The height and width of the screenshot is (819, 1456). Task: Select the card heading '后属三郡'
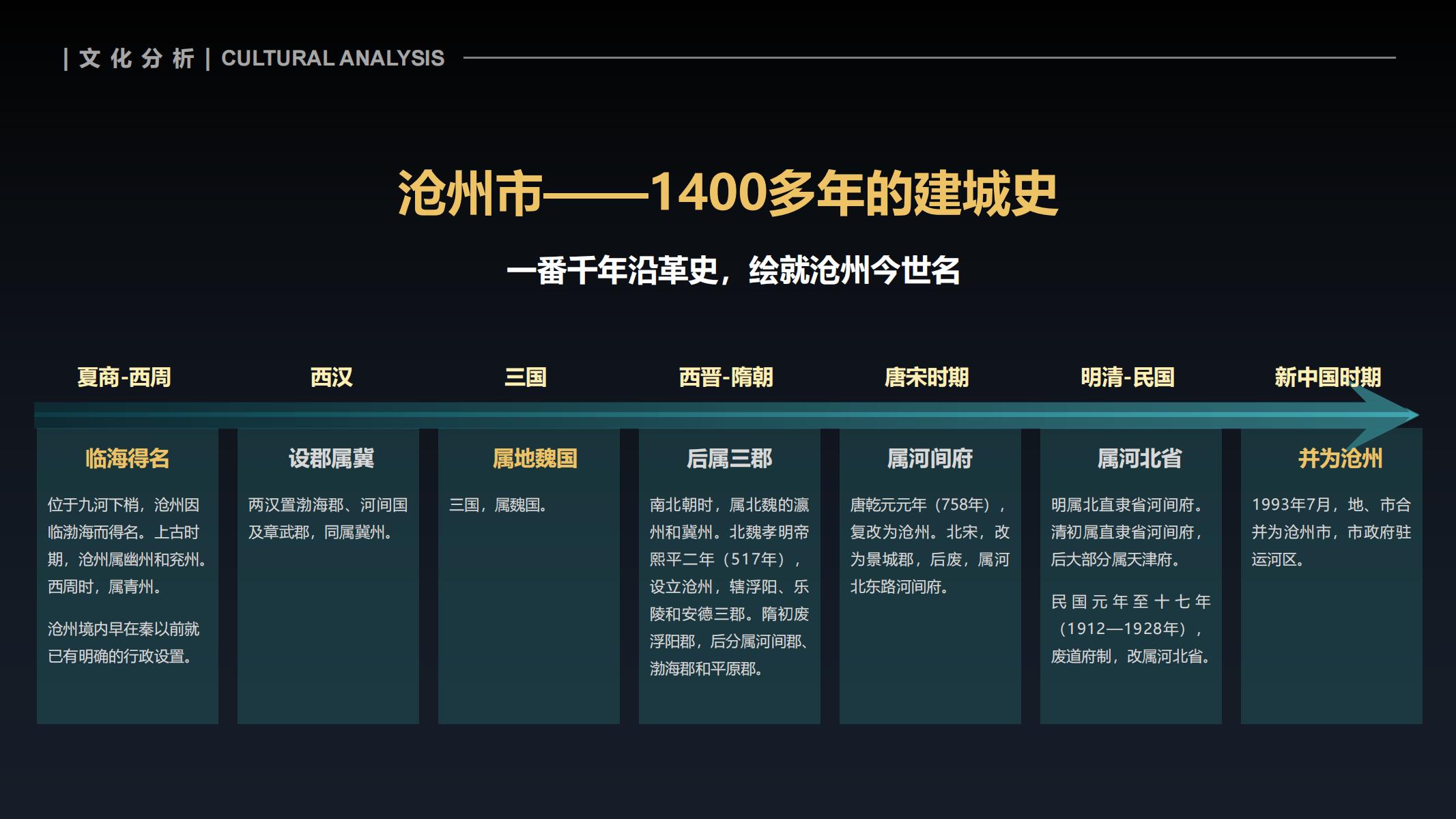tap(729, 458)
